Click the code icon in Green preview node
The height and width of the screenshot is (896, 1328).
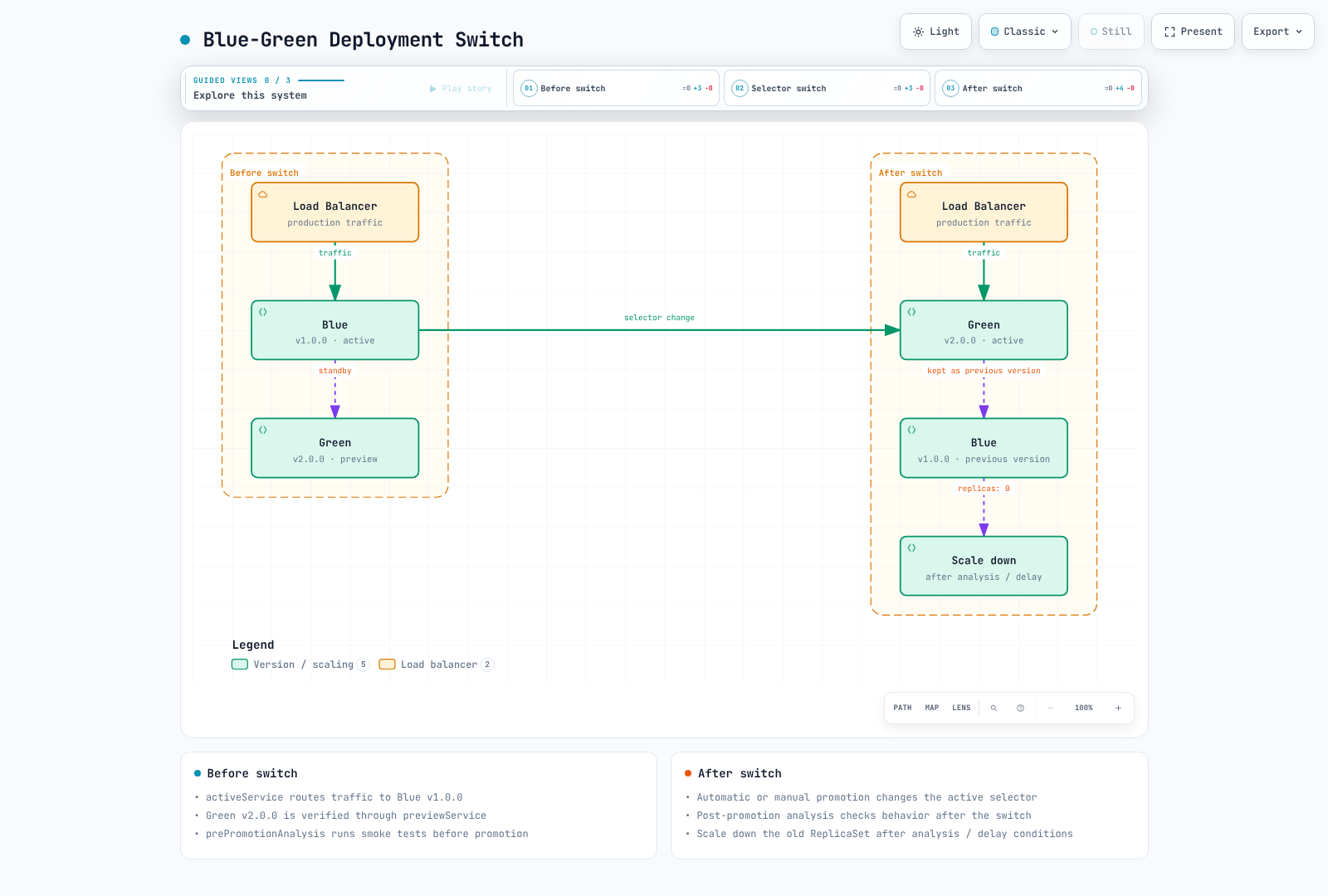tap(263, 430)
